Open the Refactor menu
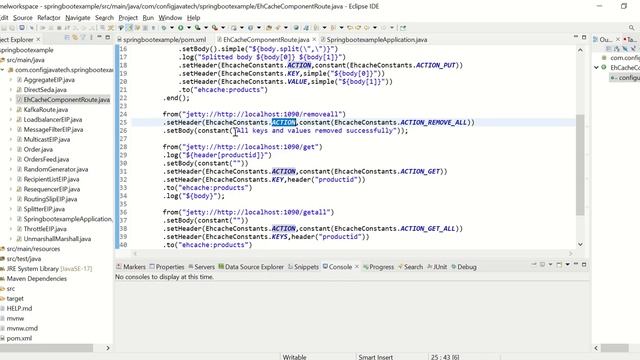Viewport: 640px width, 360px height. click(x=49, y=18)
